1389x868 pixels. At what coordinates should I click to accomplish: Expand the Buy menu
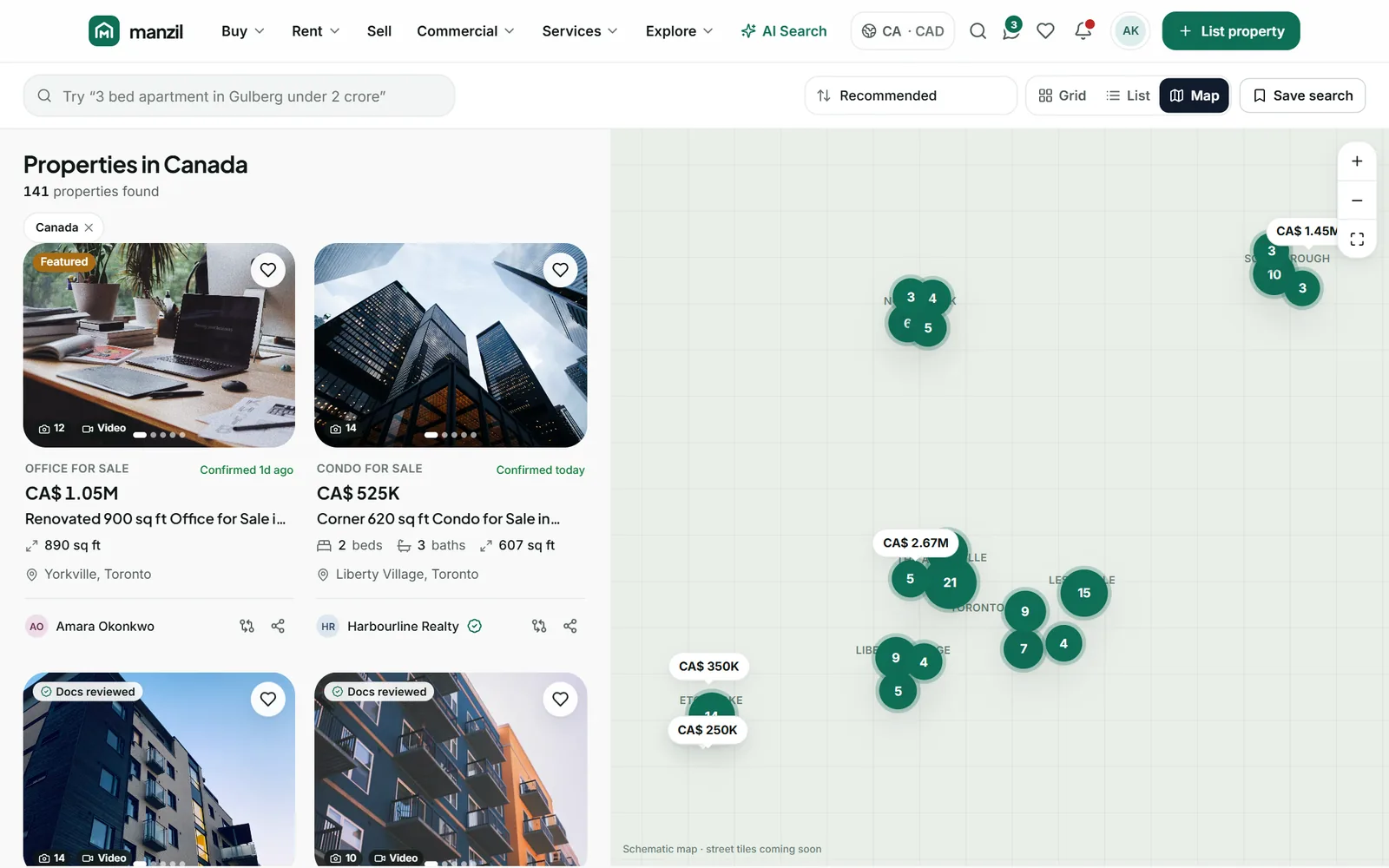pyautogui.click(x=243, y=31)
